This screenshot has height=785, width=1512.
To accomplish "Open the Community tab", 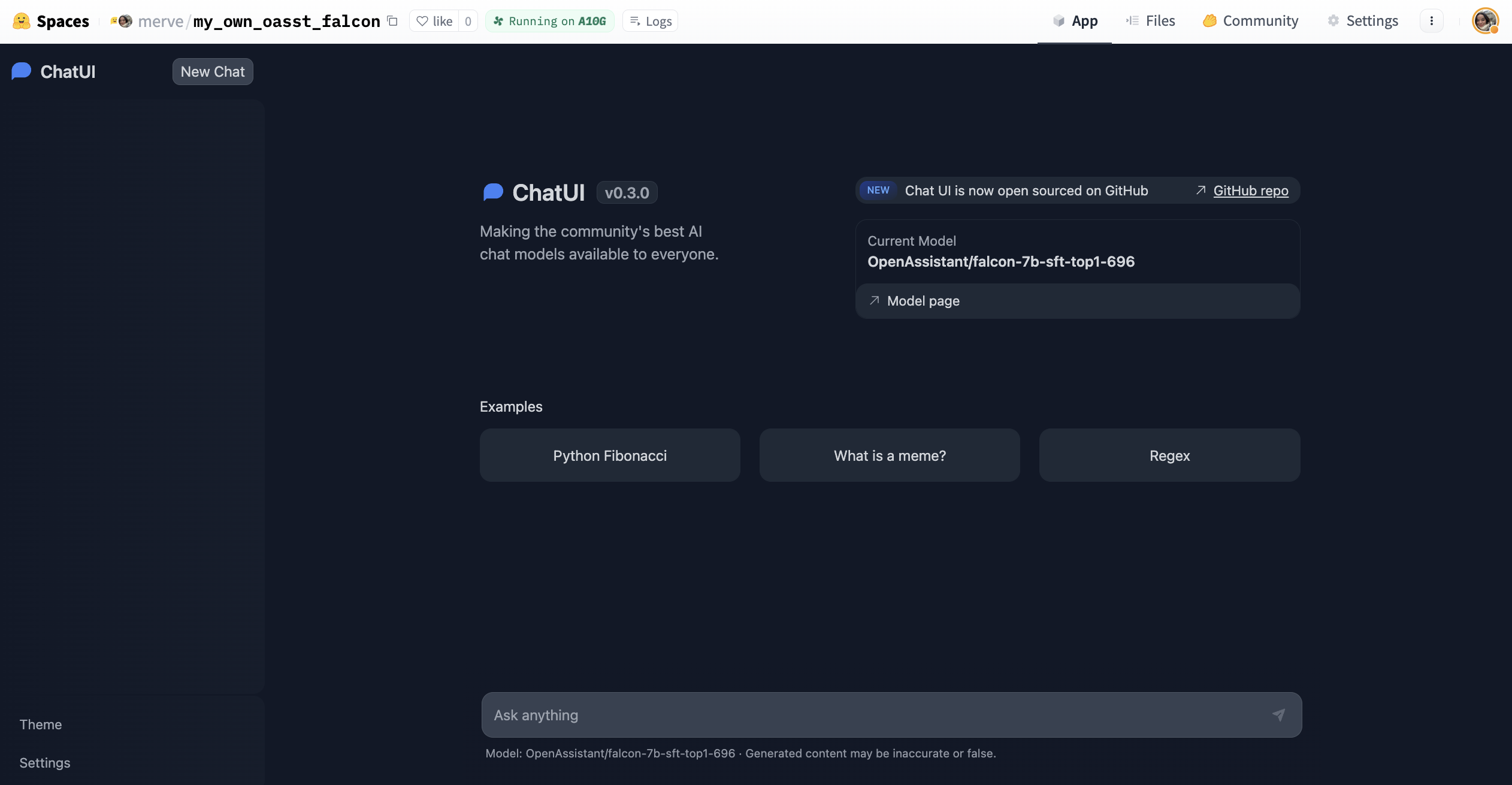I will (1251, 21).
